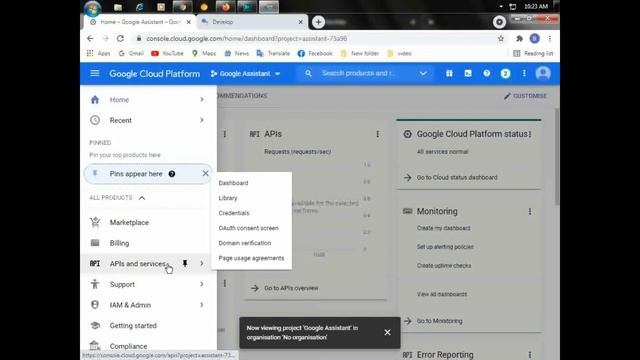Screen dimensions: 640x360
Task: Open the help question mark icon in header
Action: coord(487,73)
